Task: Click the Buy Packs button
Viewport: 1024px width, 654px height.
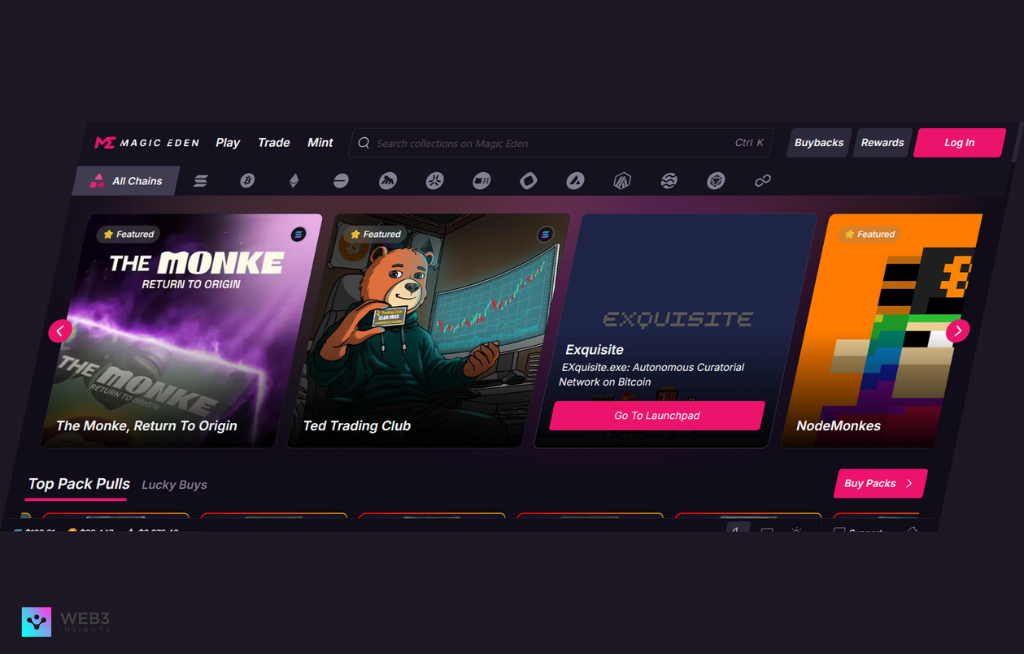Action: point(879,484)
